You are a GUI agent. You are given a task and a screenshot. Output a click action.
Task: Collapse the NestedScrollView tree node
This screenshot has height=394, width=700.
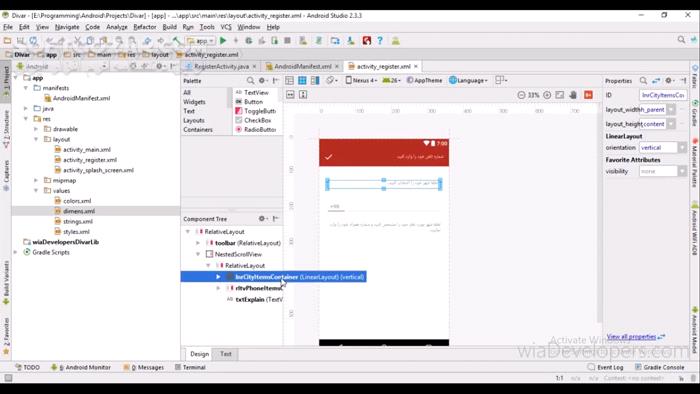pos(198,254)
